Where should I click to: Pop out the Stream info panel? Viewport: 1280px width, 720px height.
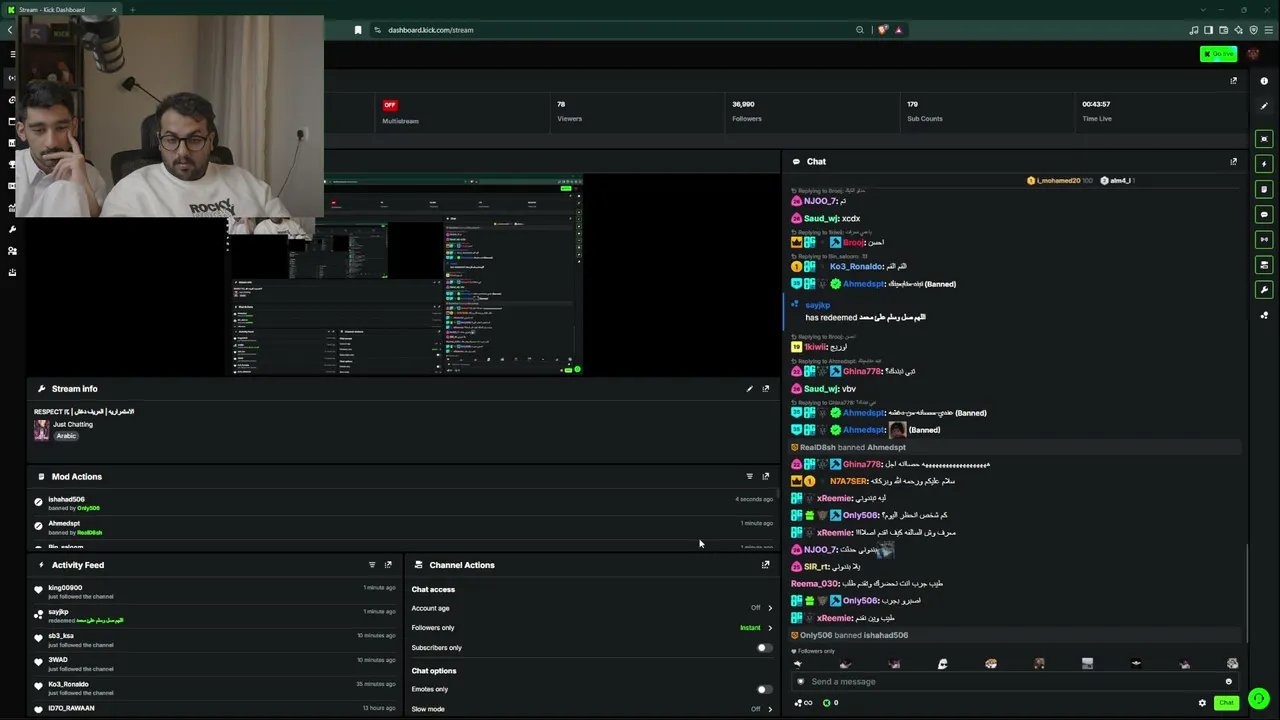(766, 389)
